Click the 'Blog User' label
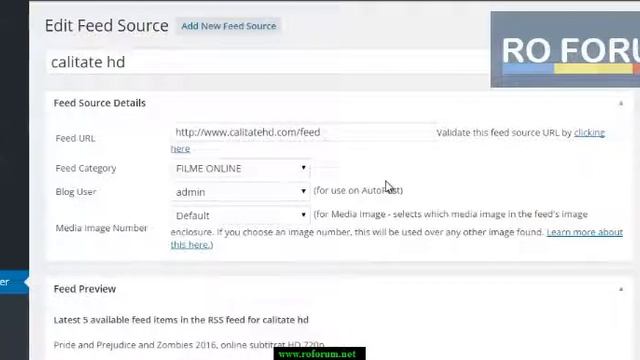Image resolution: width=640 pixels, height=360 pixels. [76, 192]
